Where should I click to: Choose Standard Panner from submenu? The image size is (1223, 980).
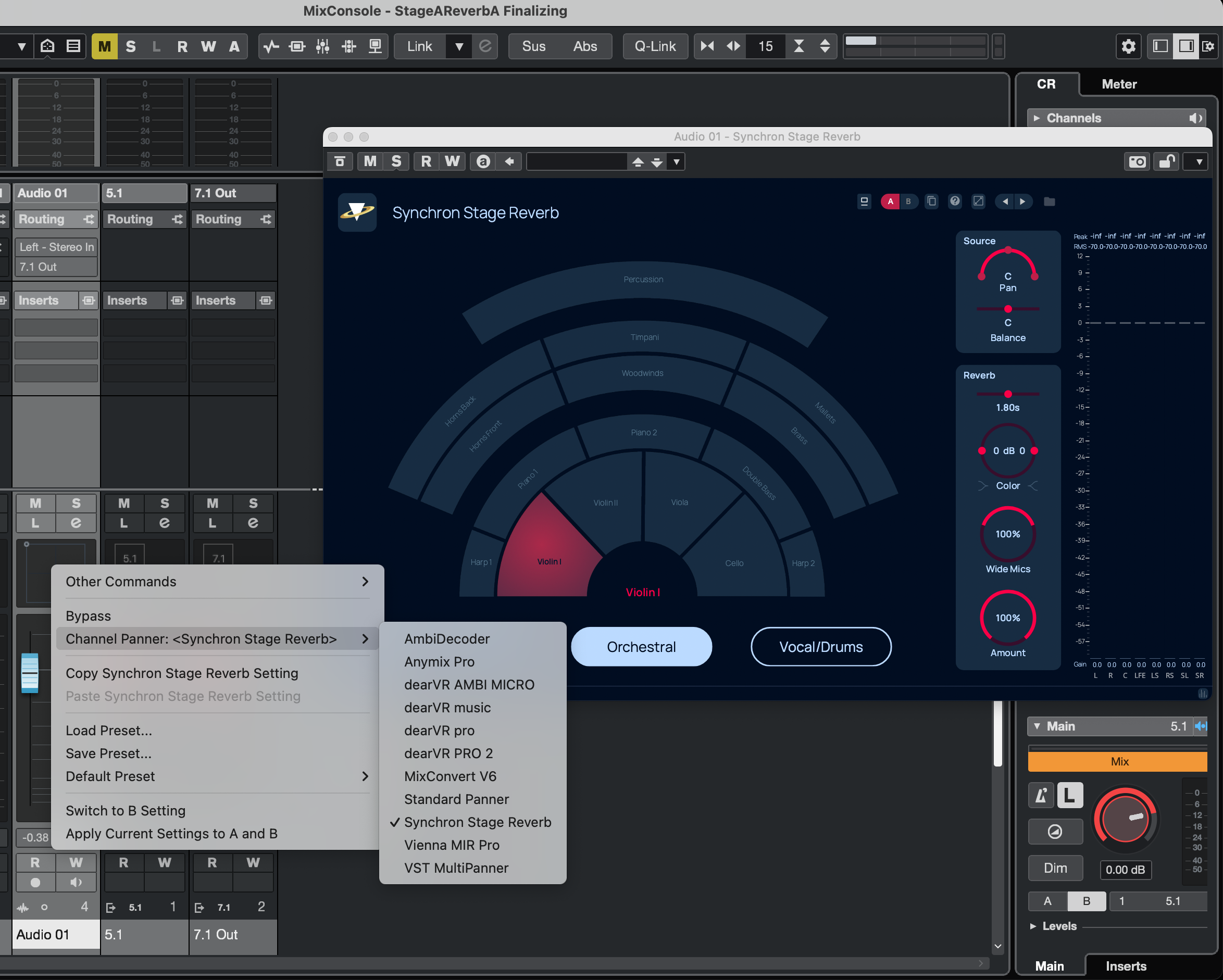(x=473, y=799)
